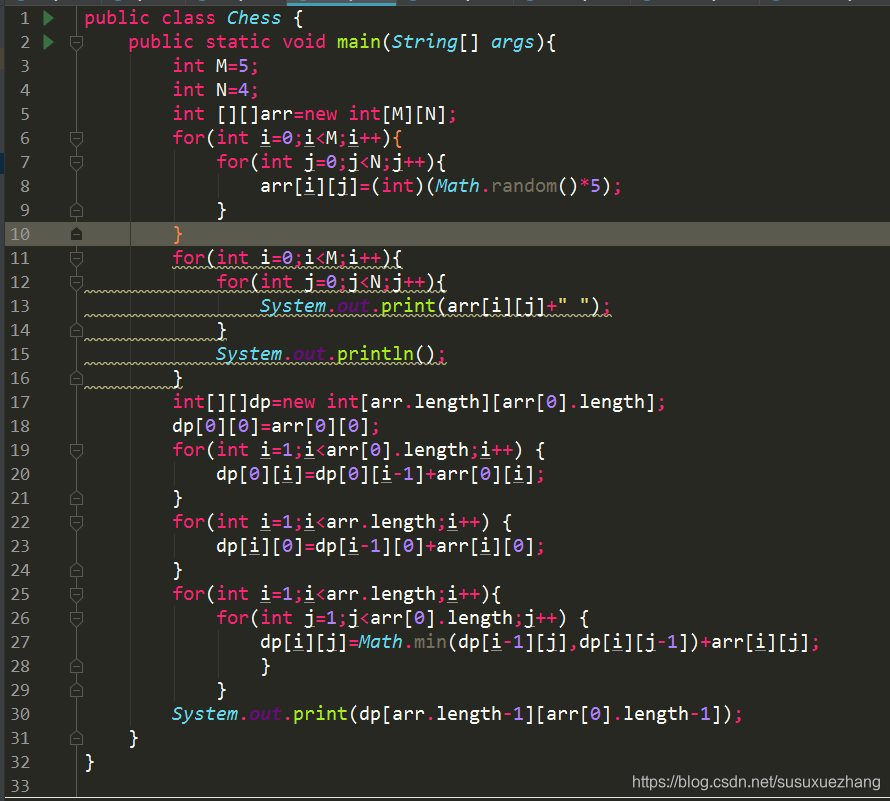Image resolution: width=890 pixels, height=801 pixels.
Task: Collapse the inner j loop fold on line 26
Action: pyautogui.click(x=76, y=618)
